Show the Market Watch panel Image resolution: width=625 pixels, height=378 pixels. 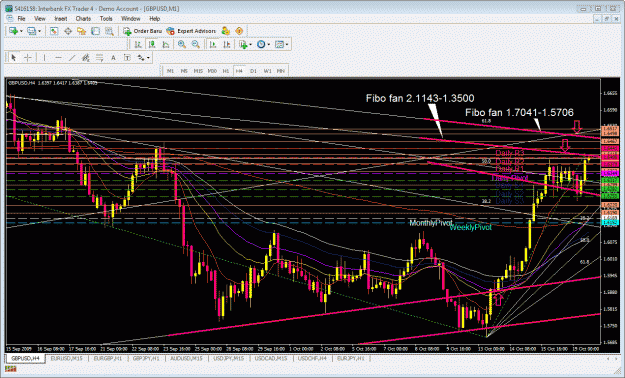pyautogui.click(x=54, y=31)
